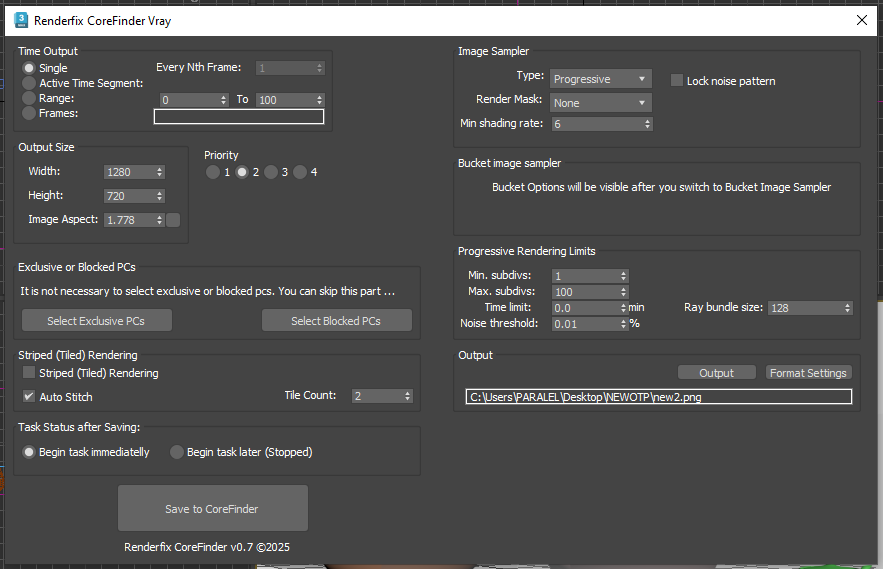The image size is (883, 569).
Task: Click the Max. subdivs value 100
Action: (586, 292)
